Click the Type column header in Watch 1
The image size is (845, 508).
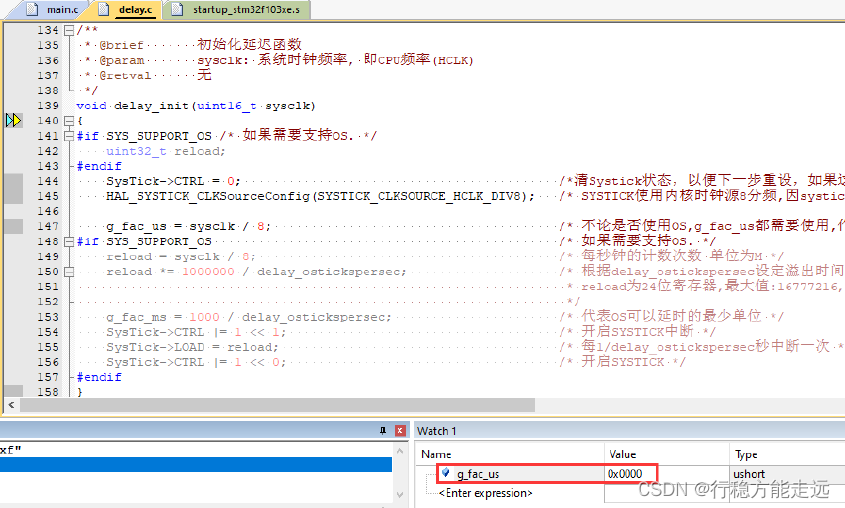(746, 454)
